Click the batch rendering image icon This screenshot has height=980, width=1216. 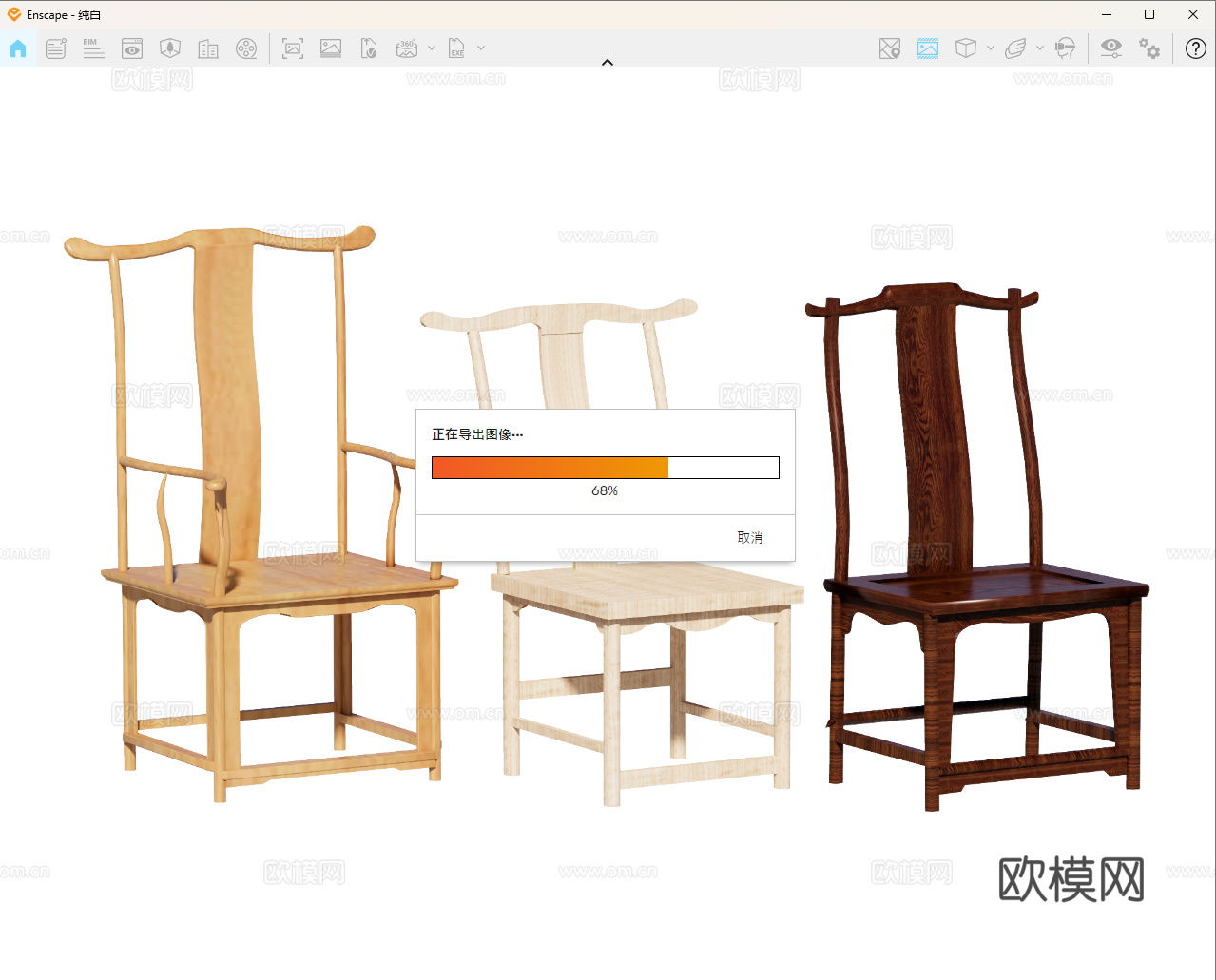coord(331,48)
